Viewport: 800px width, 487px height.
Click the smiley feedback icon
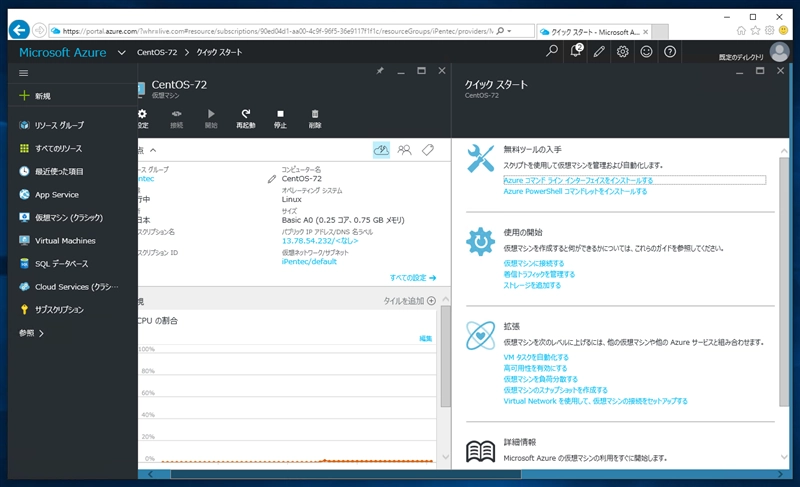point(646,52)
